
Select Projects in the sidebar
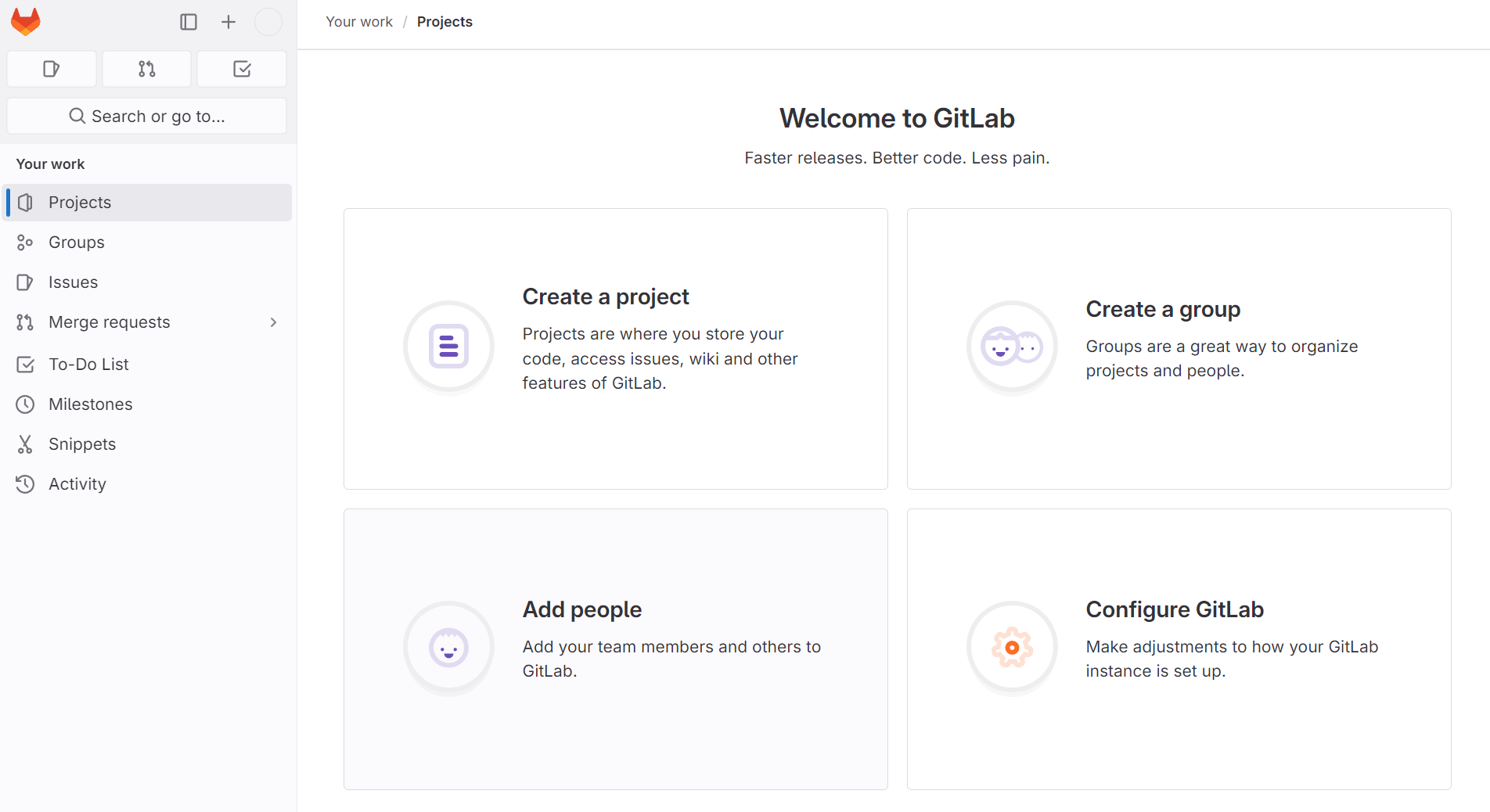pos(149,203)
